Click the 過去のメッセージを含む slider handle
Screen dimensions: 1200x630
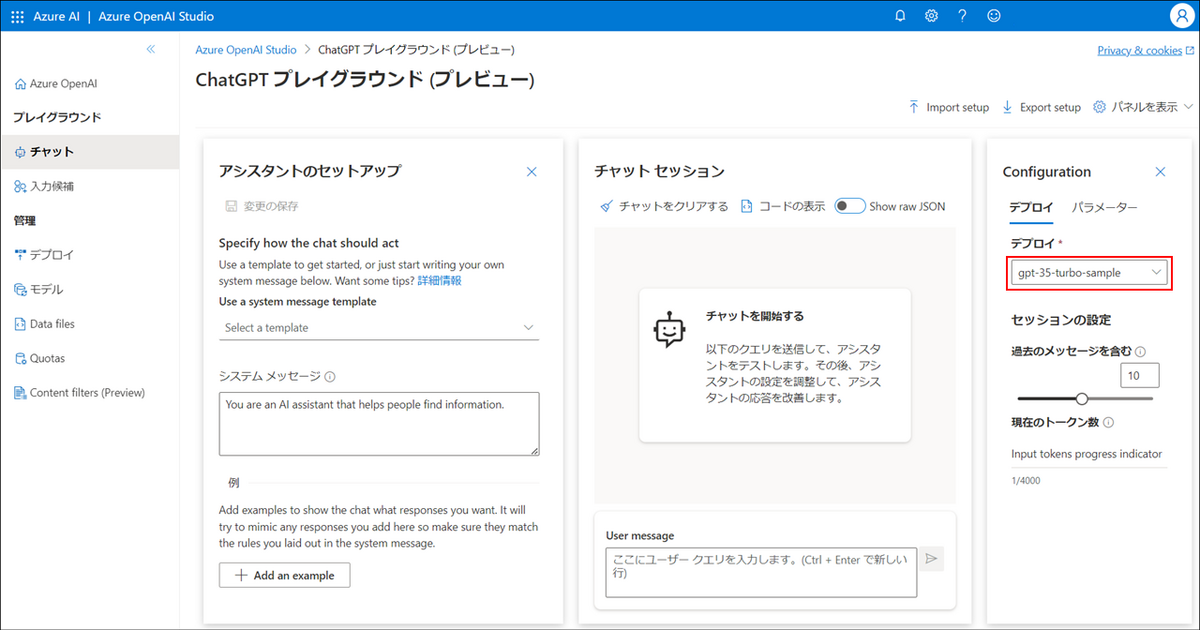pos(1081,398)
